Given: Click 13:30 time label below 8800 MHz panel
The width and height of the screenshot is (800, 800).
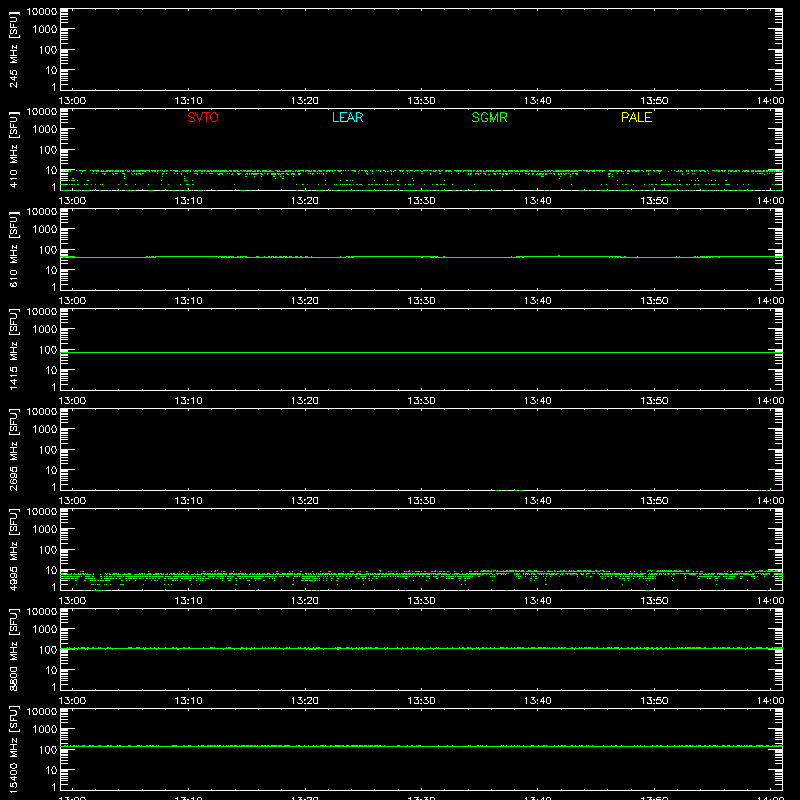Looking at the screenshot, I should (x=421, y=701).
